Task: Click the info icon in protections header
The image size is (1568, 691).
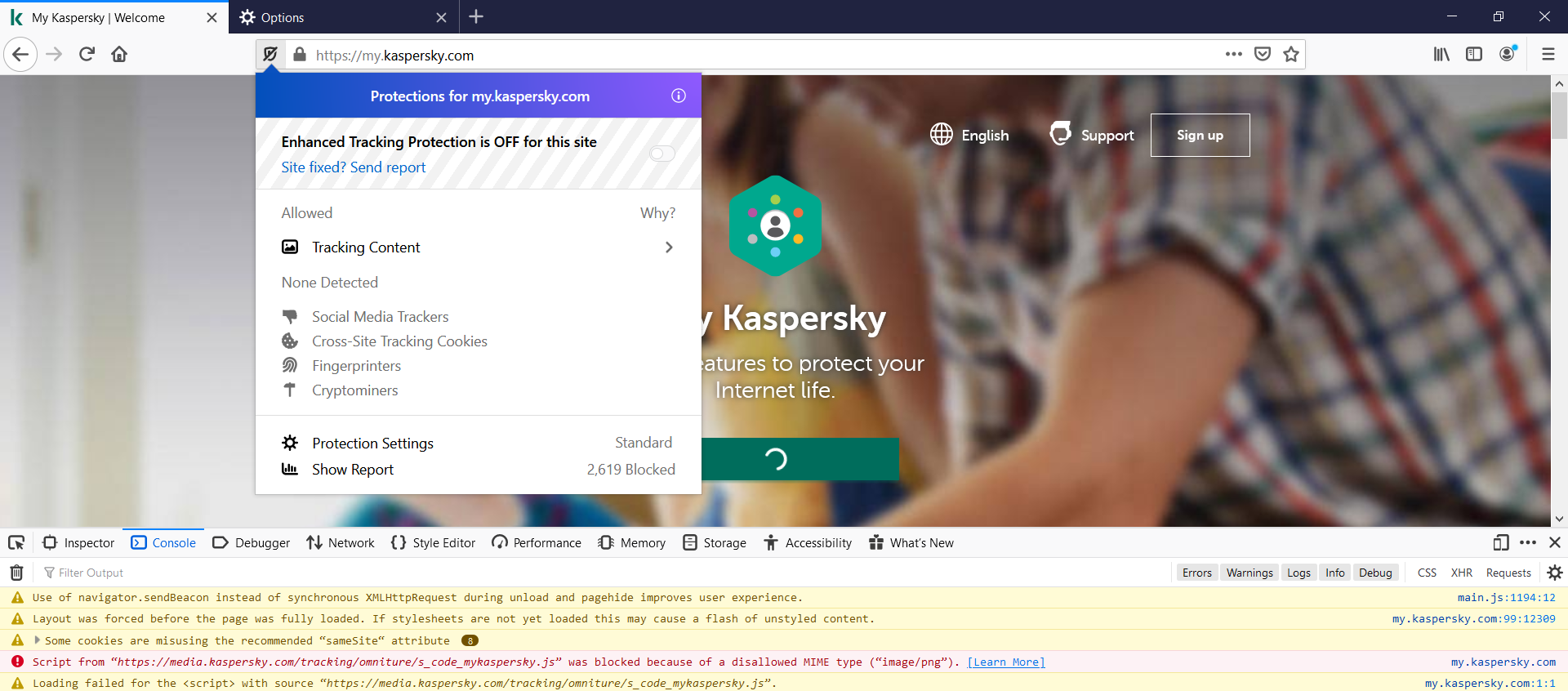Action: point(679,96)
